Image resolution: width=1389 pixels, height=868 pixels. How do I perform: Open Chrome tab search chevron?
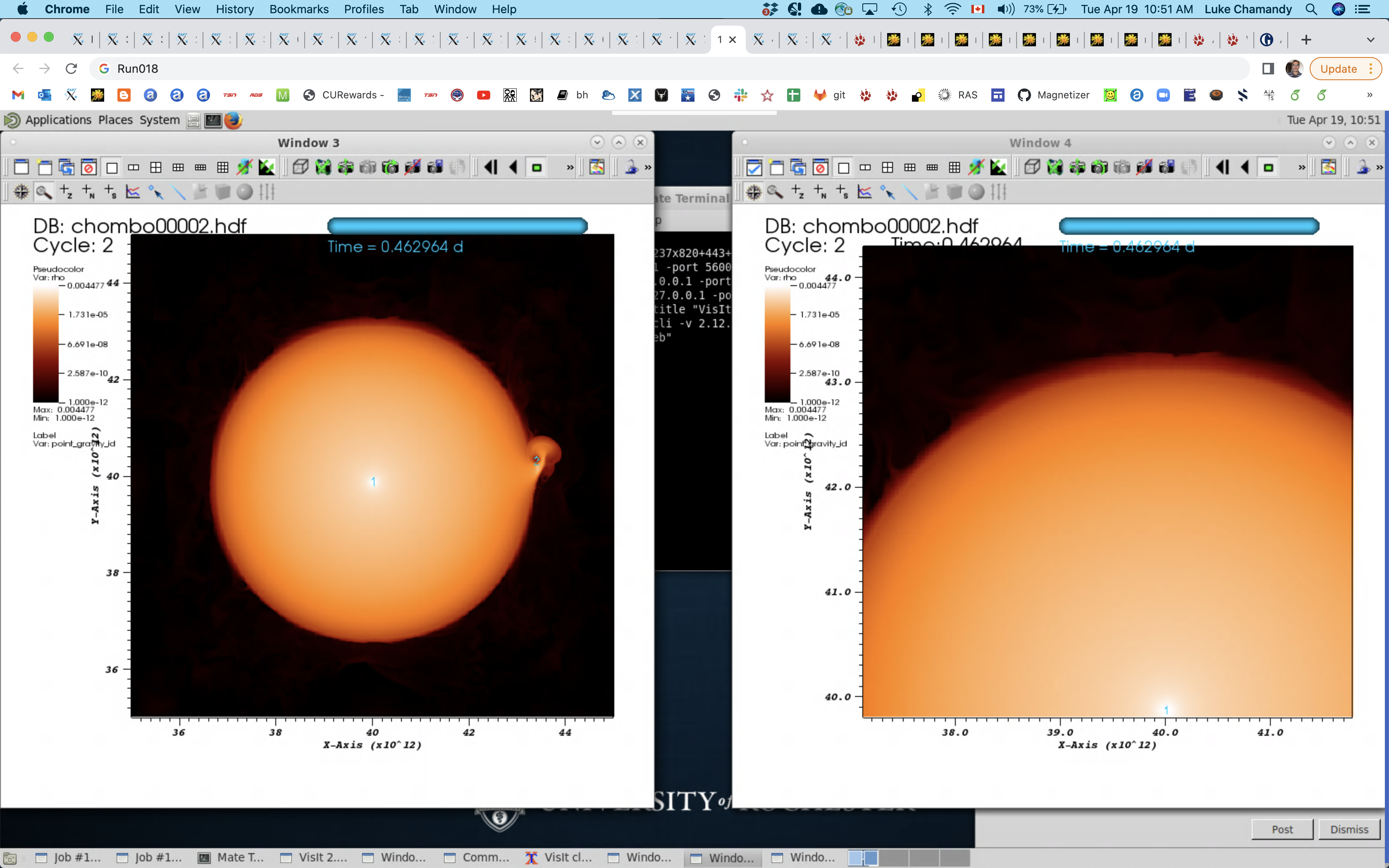pos(1371,40)
